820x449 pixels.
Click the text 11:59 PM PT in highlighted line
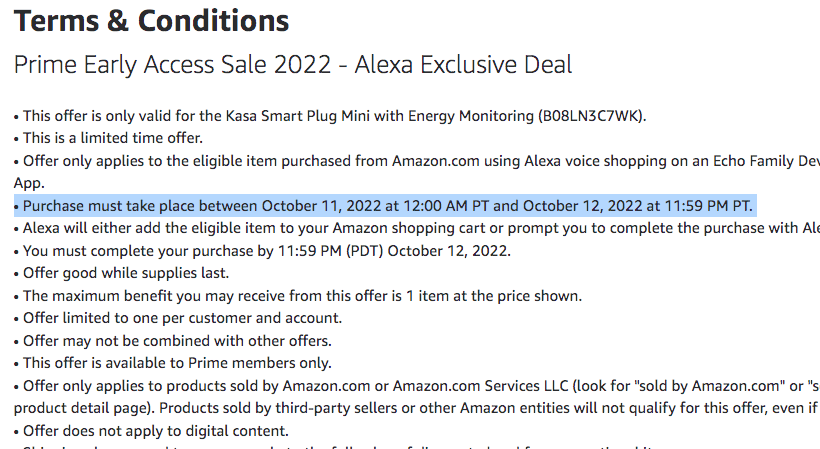tap(708, 205)
